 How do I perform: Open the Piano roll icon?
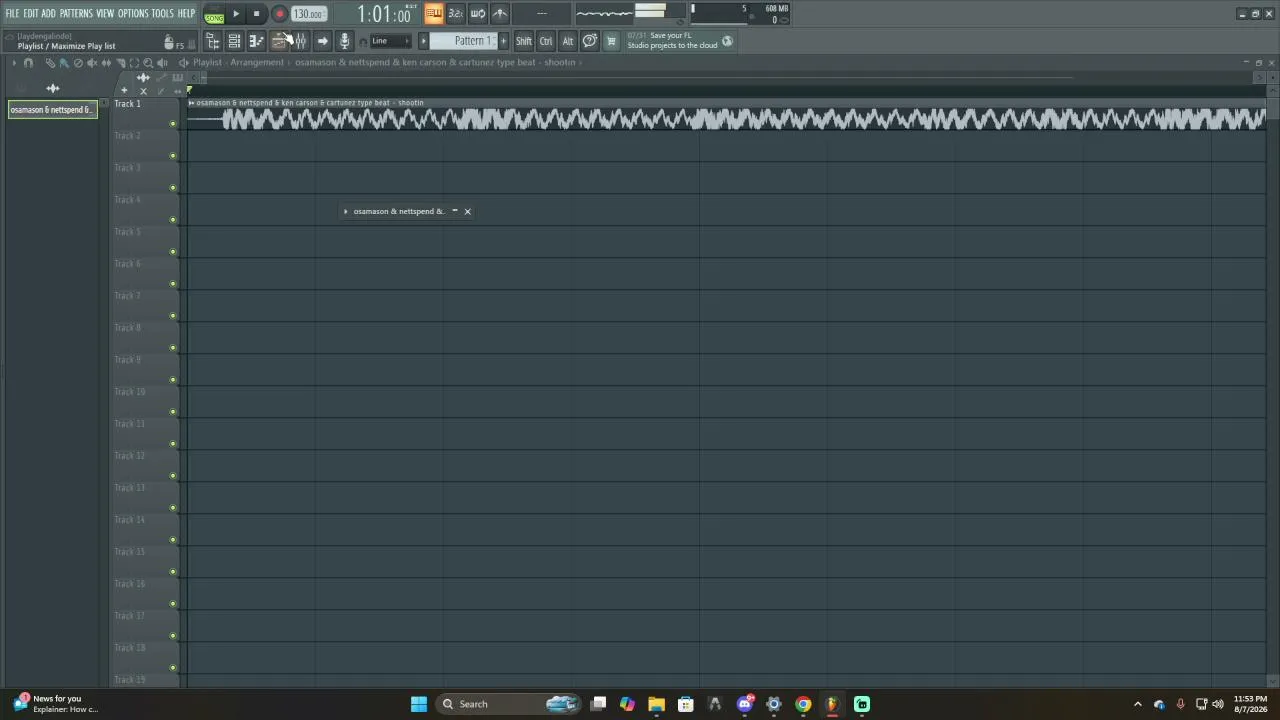tap(256, 41)
